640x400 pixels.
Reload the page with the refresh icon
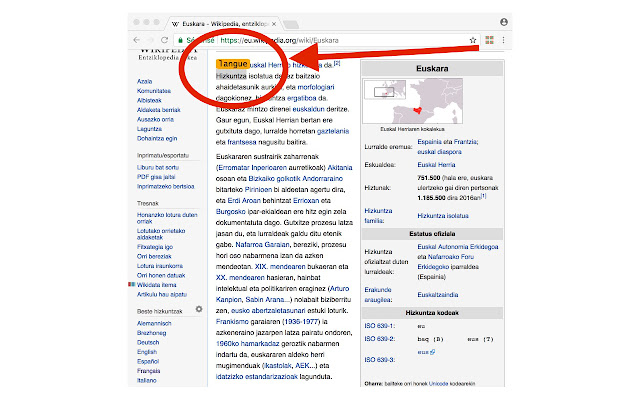point(164,40)
